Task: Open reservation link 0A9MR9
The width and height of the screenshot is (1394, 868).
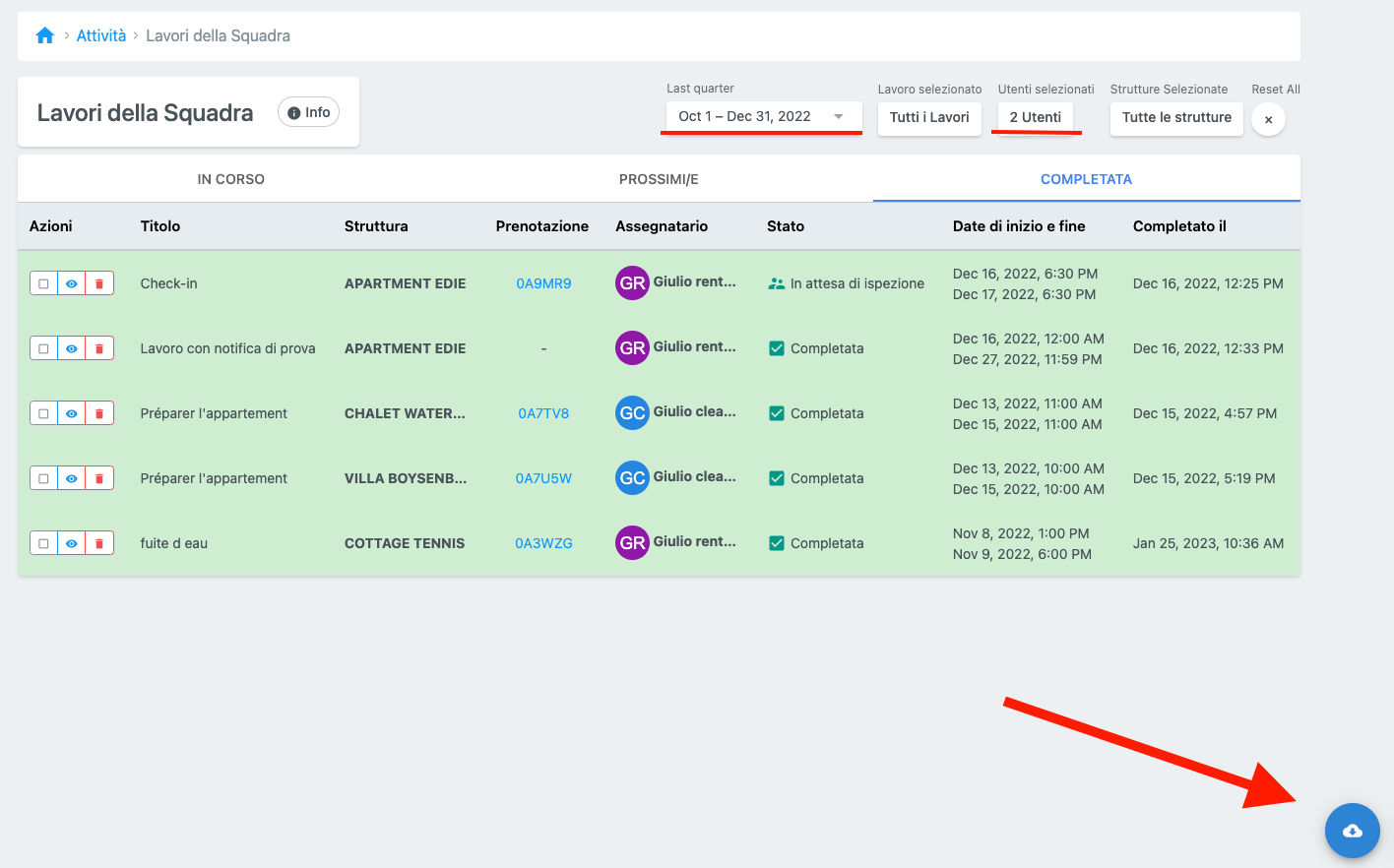Action: tap(543, 283)
